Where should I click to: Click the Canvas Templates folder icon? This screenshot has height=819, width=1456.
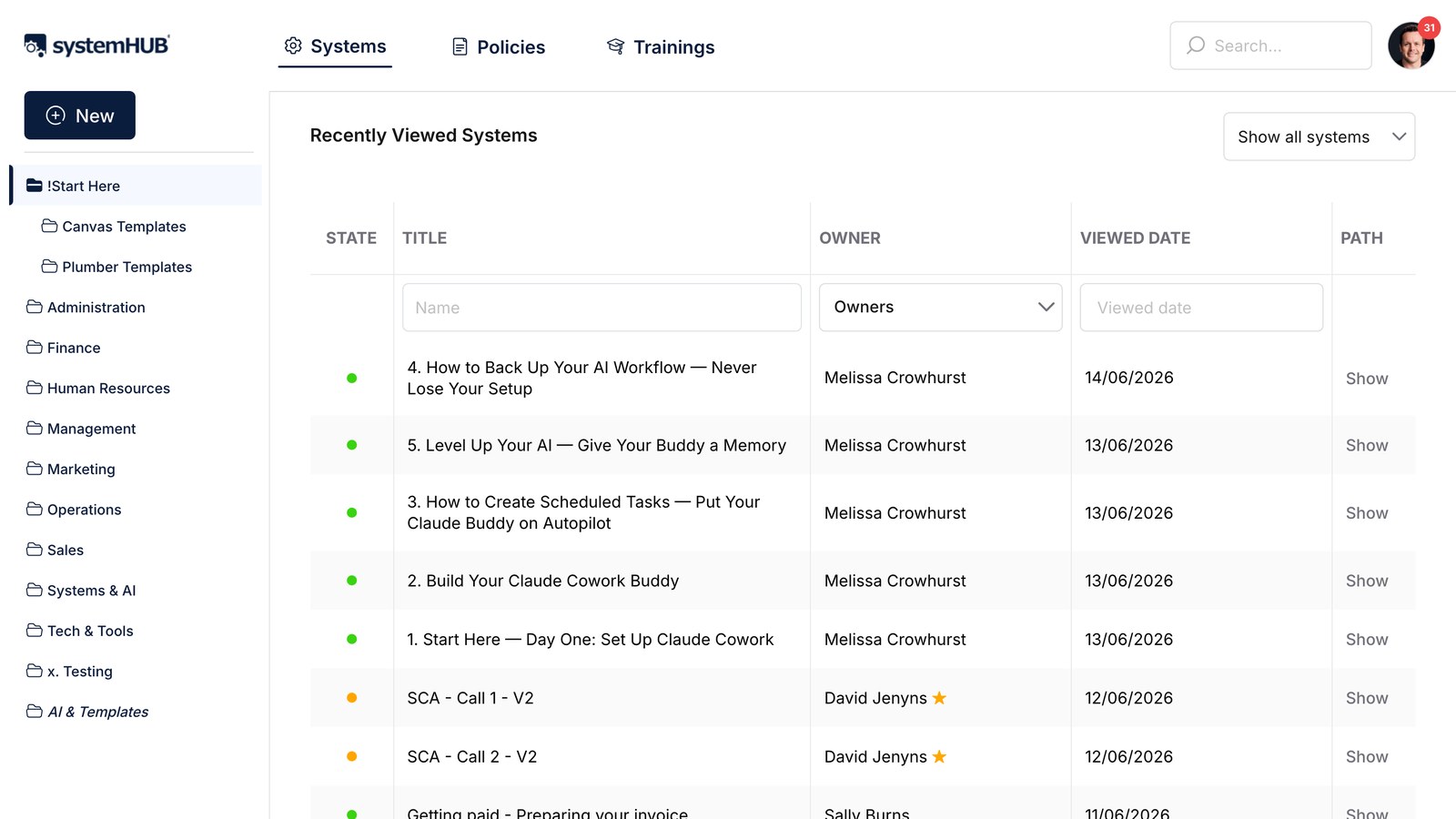49,226
